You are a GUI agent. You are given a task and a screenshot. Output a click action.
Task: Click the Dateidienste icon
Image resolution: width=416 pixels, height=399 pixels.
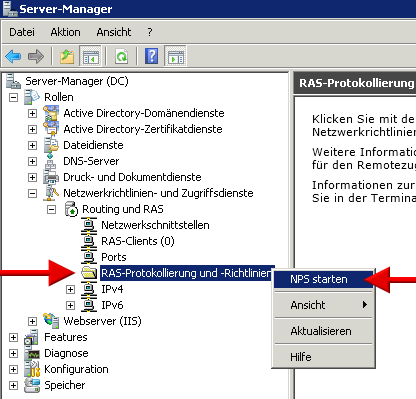51,145
